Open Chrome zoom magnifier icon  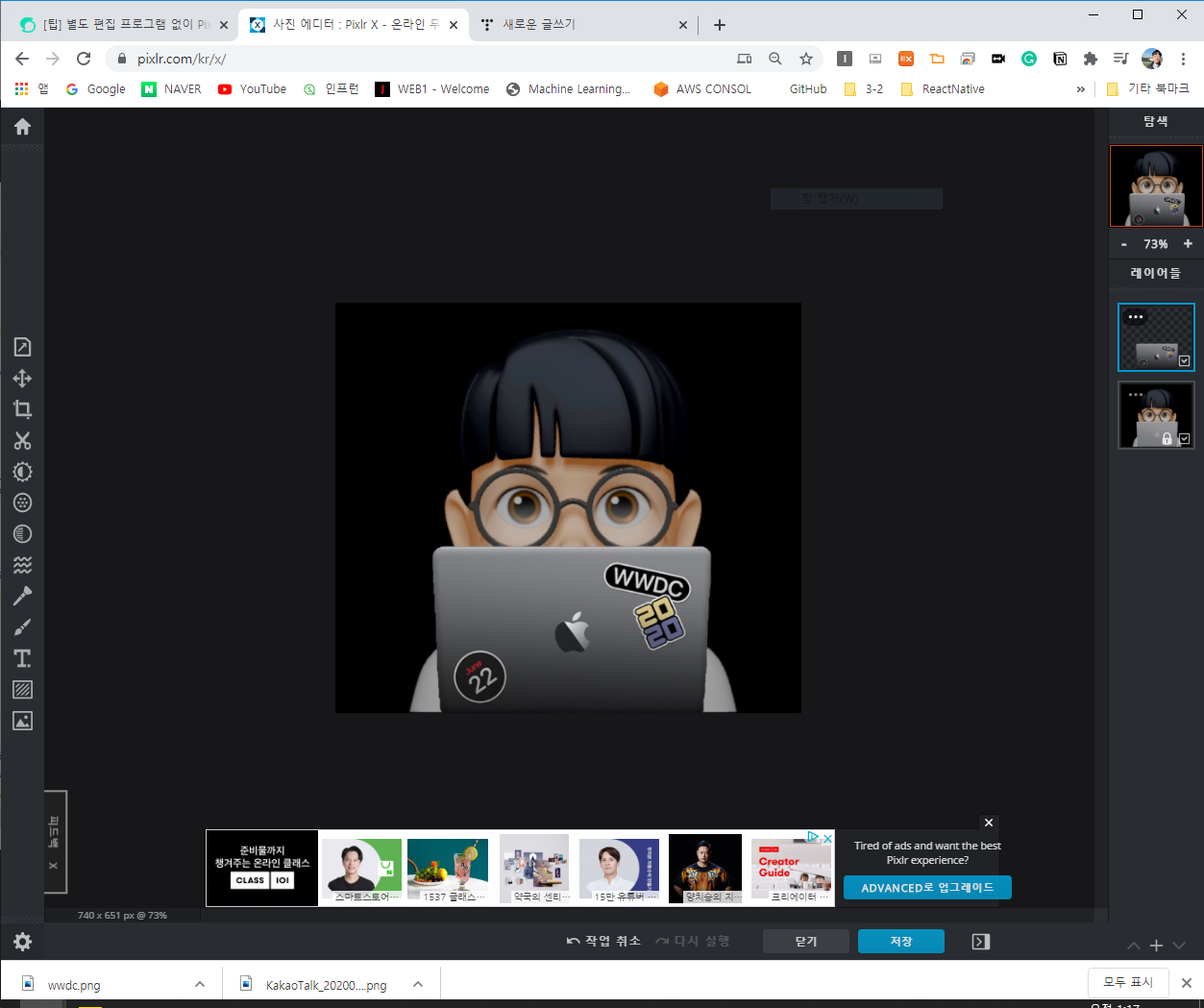pos(774,59)
